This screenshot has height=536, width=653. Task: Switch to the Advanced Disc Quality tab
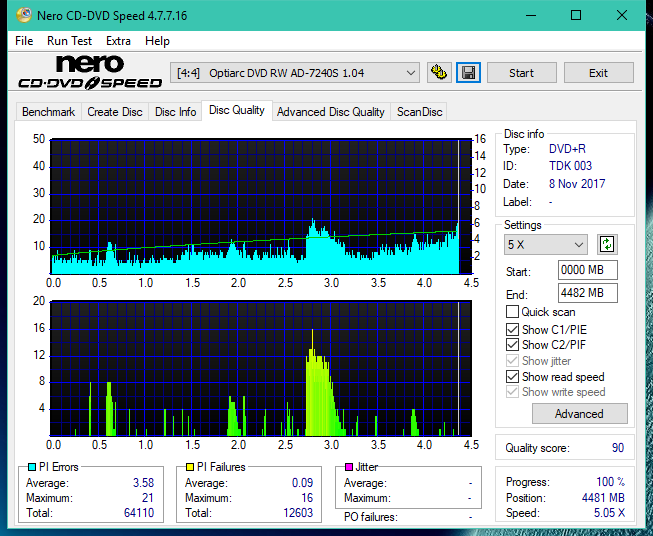(x=331, y=112)
